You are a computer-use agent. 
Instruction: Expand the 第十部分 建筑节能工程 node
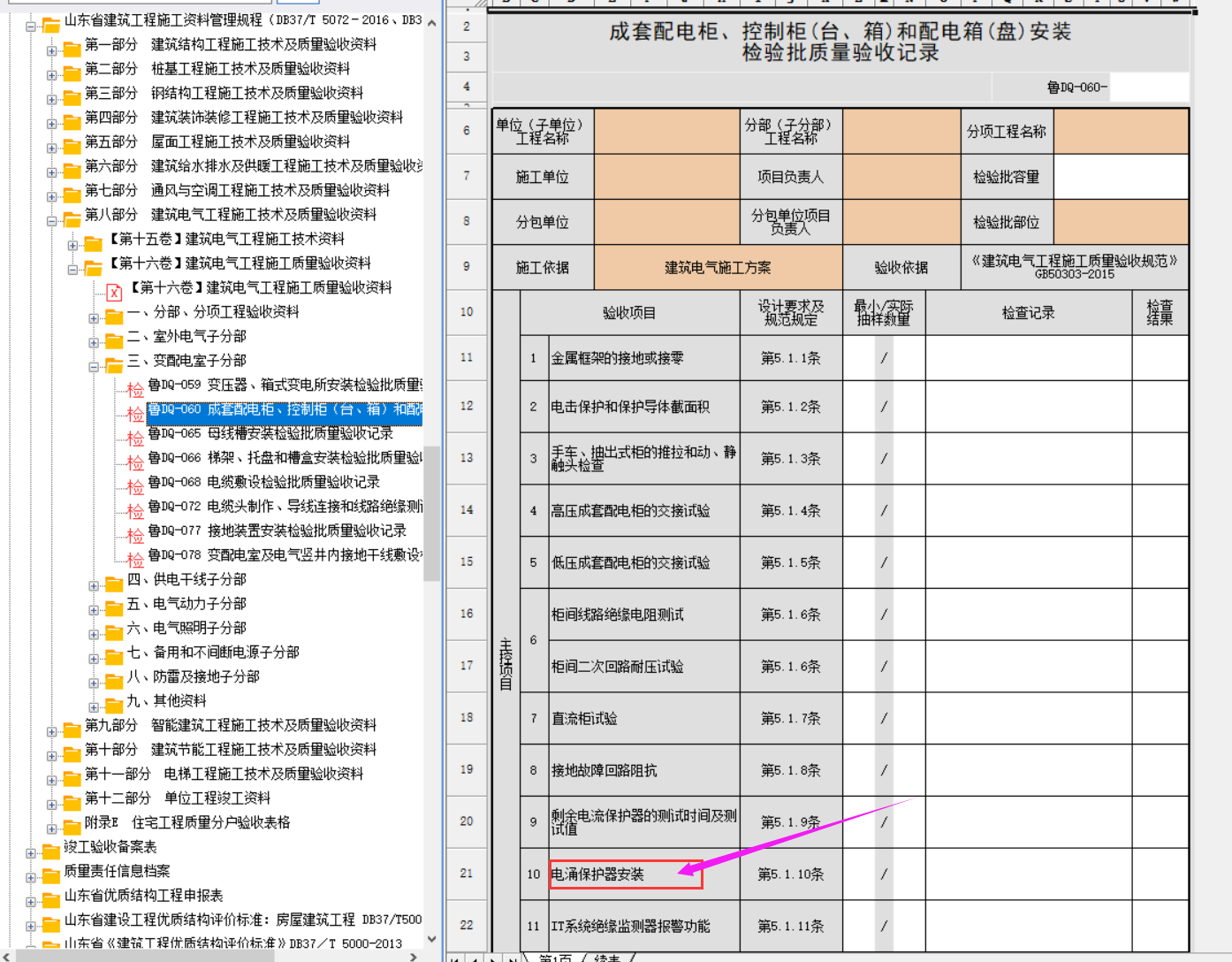click(x=52, y=756)
